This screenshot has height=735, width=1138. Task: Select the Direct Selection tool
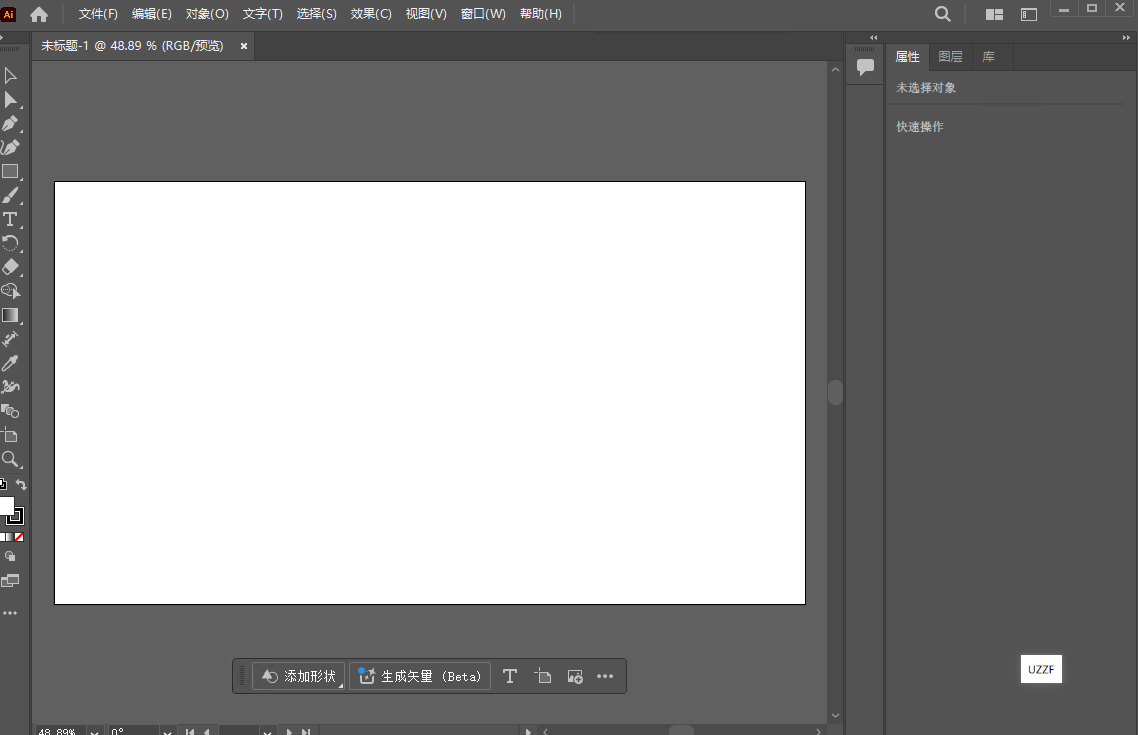coord(12,99)
